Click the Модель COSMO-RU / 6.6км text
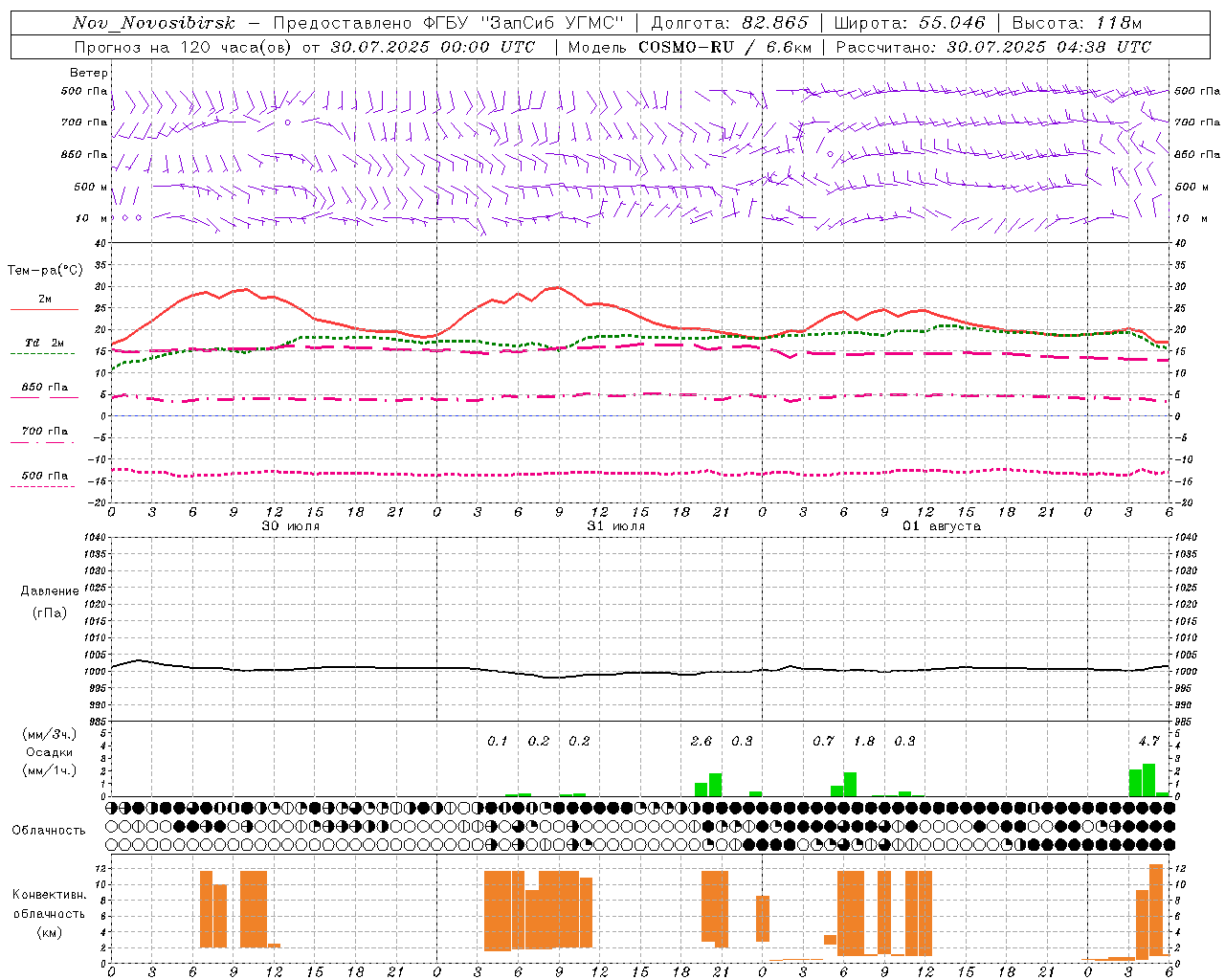 pyautogui.click(x=690, y=47)
